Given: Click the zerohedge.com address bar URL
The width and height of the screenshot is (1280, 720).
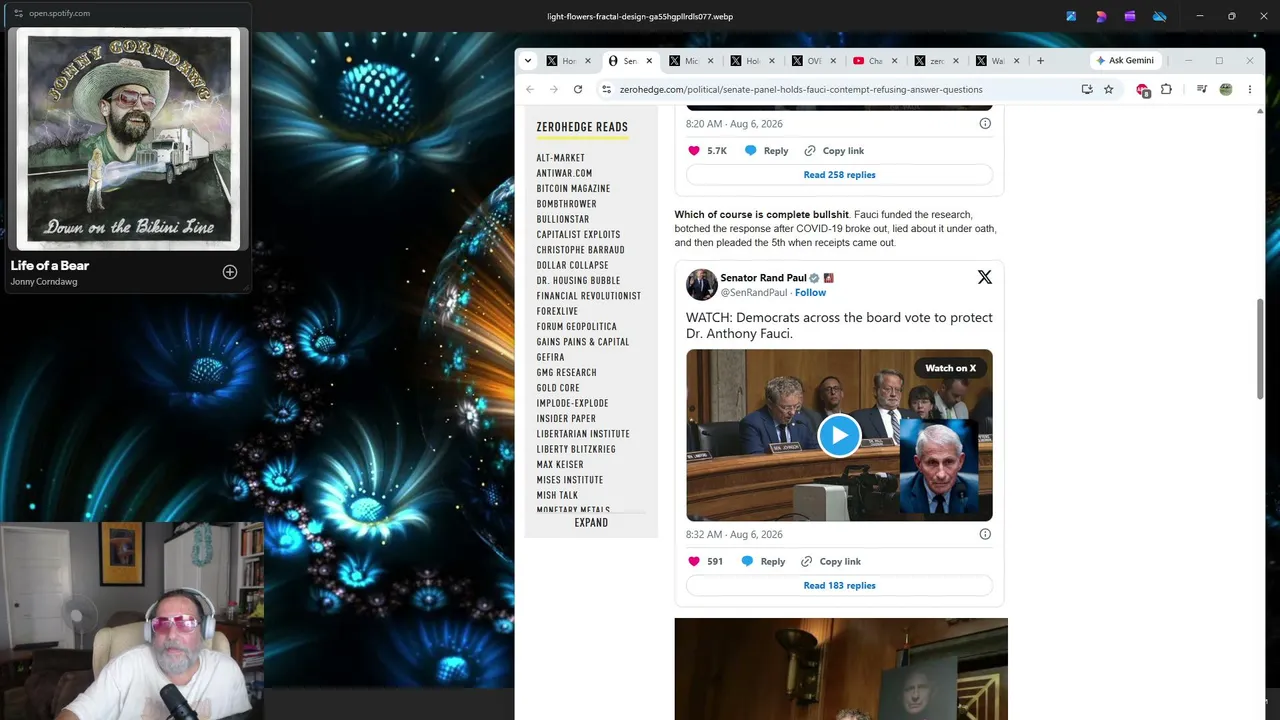Looking at the screenshot, I should pos(801,89).
